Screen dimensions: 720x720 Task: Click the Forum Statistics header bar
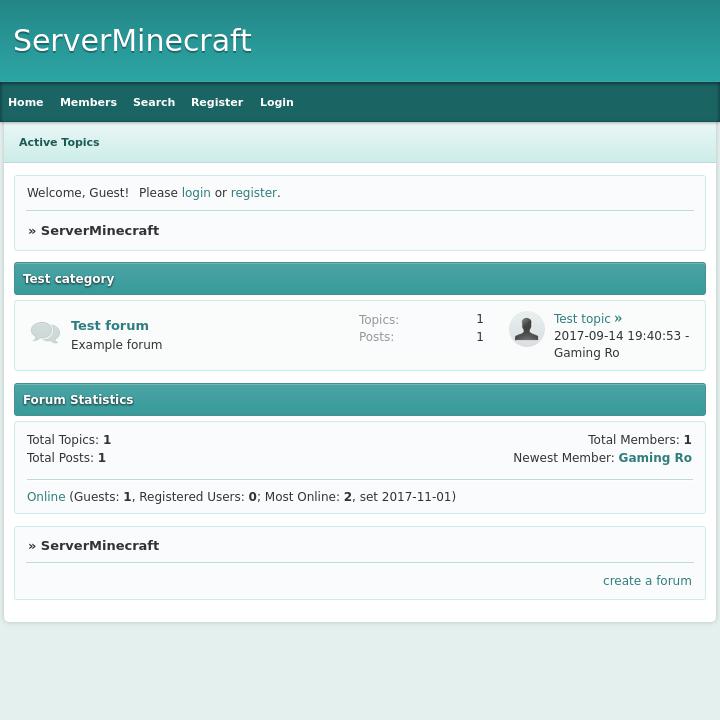(x=78, y=400)
